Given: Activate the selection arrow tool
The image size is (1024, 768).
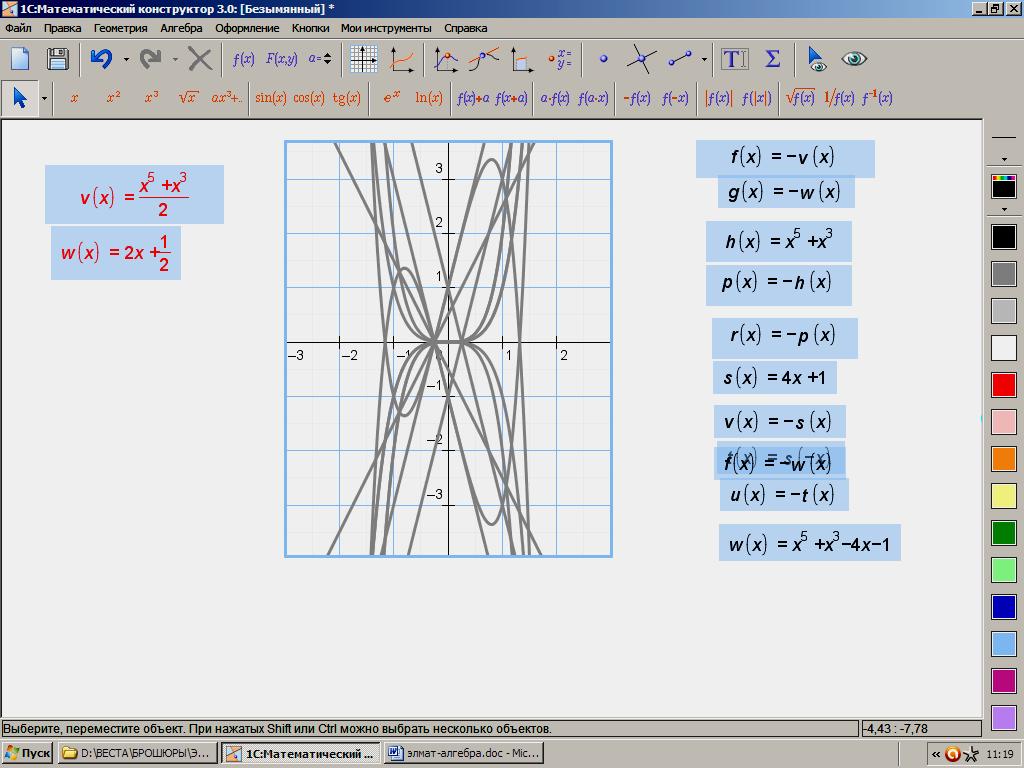Looking at the screenshot, I should coord(20,98).
